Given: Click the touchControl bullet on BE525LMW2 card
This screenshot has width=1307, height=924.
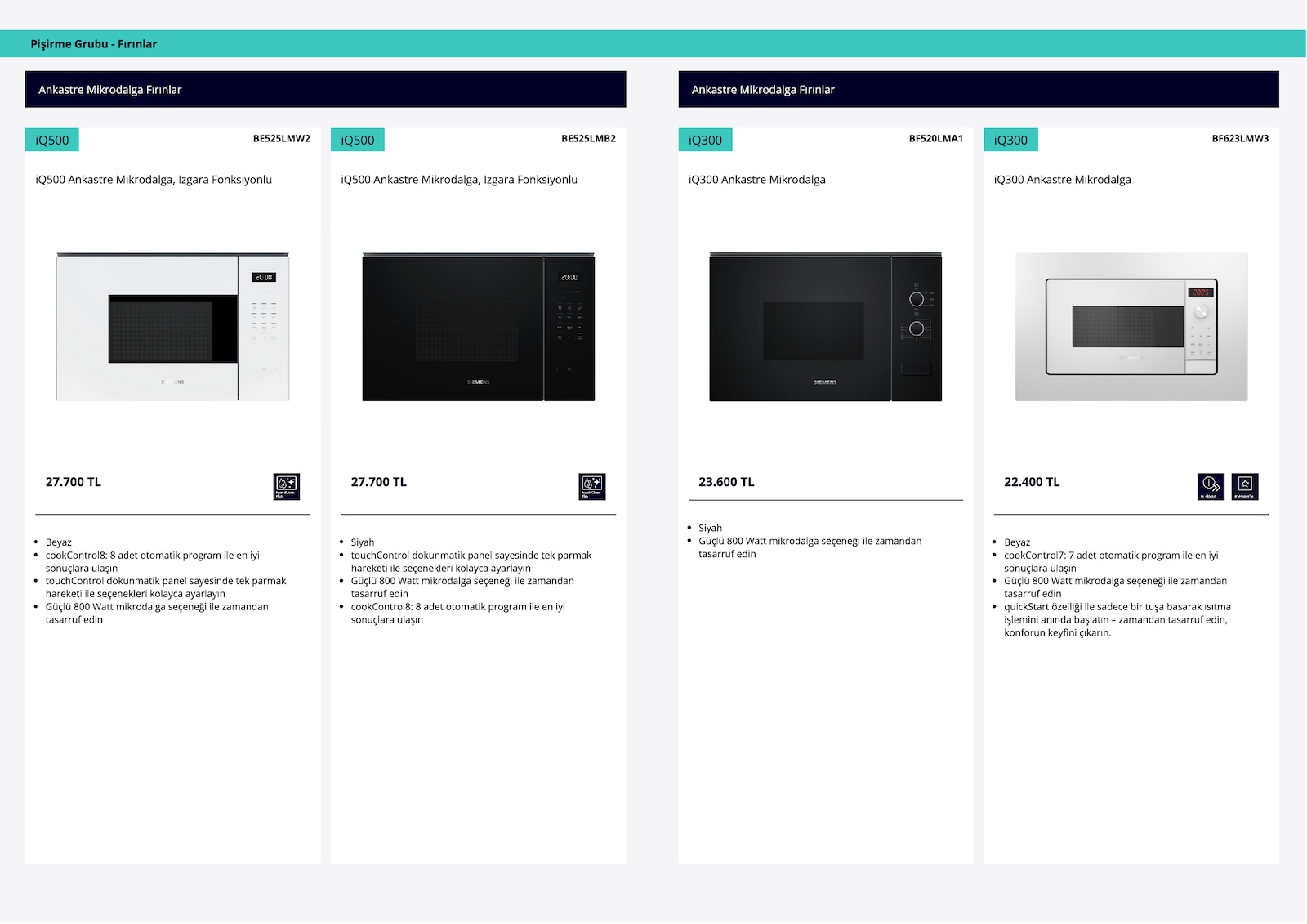Looking at the screenshot, I should click(166, 587).
